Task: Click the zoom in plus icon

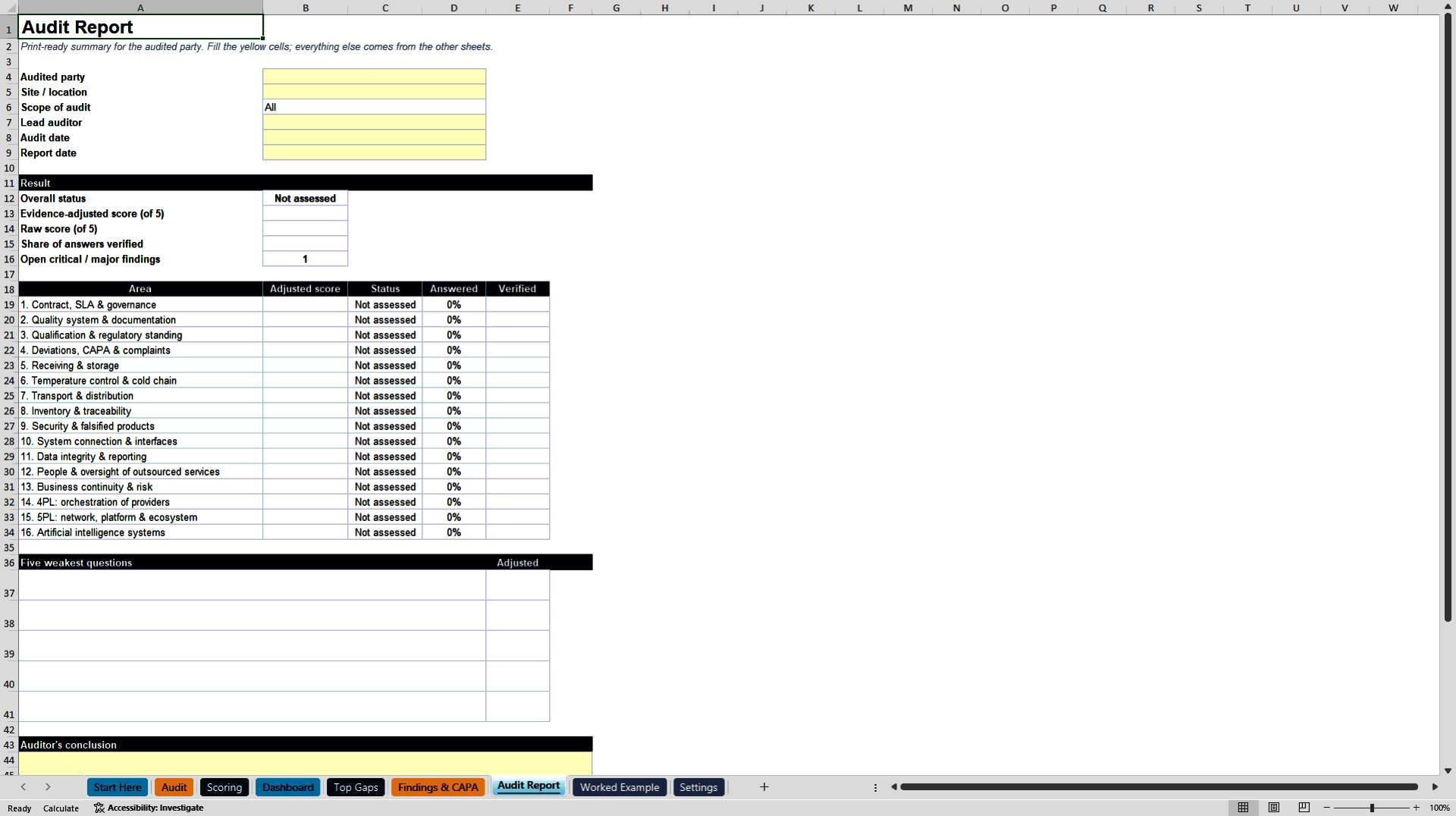Action: click(x=1416, y=808)
